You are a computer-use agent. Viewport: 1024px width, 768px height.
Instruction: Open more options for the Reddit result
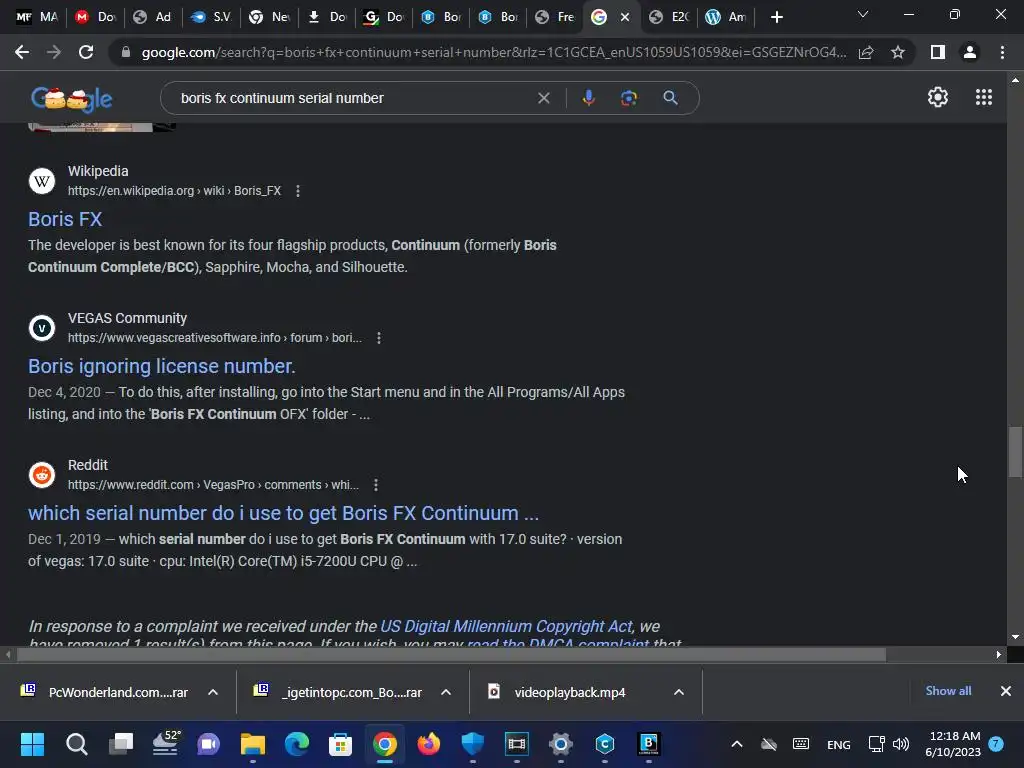[x=376, y=485]
